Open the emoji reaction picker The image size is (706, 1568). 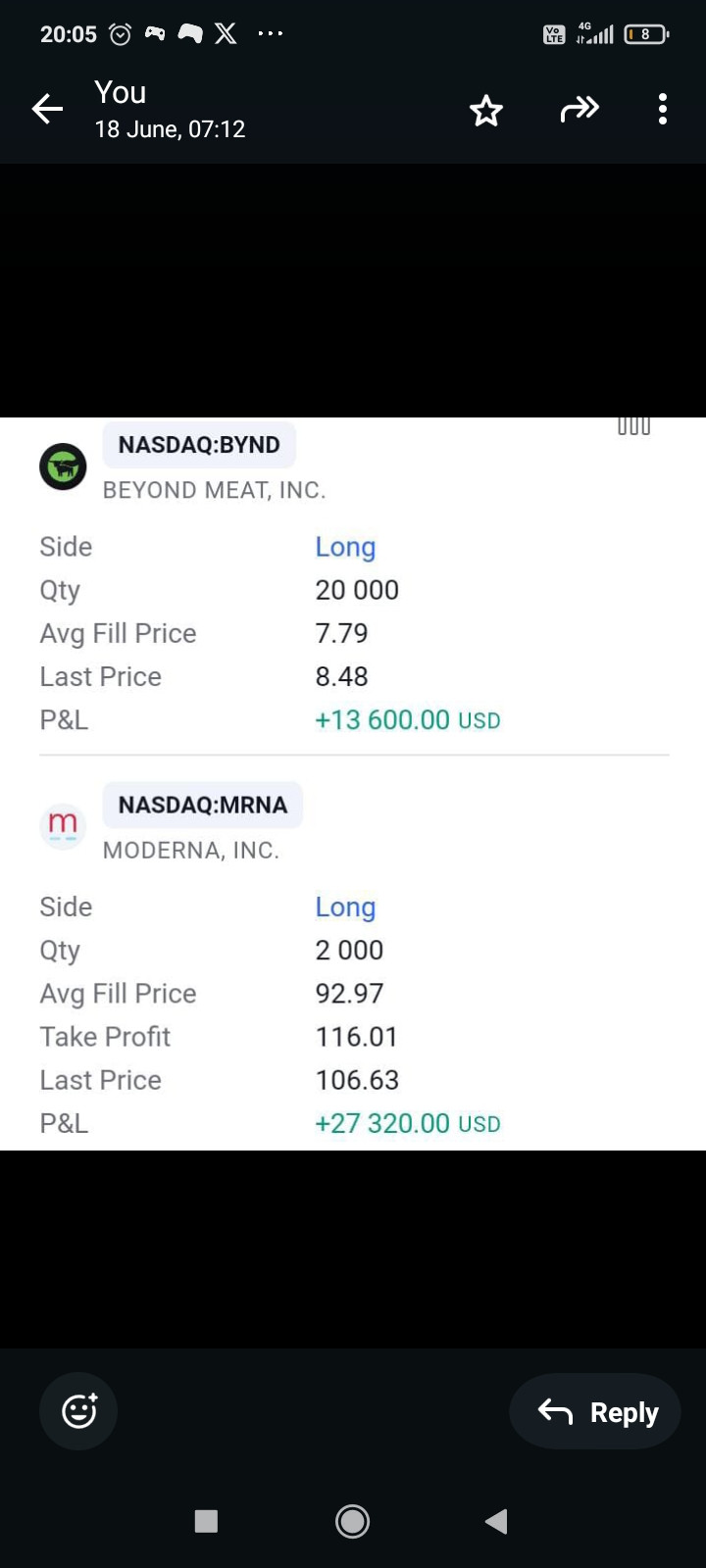click(78, 1411)
